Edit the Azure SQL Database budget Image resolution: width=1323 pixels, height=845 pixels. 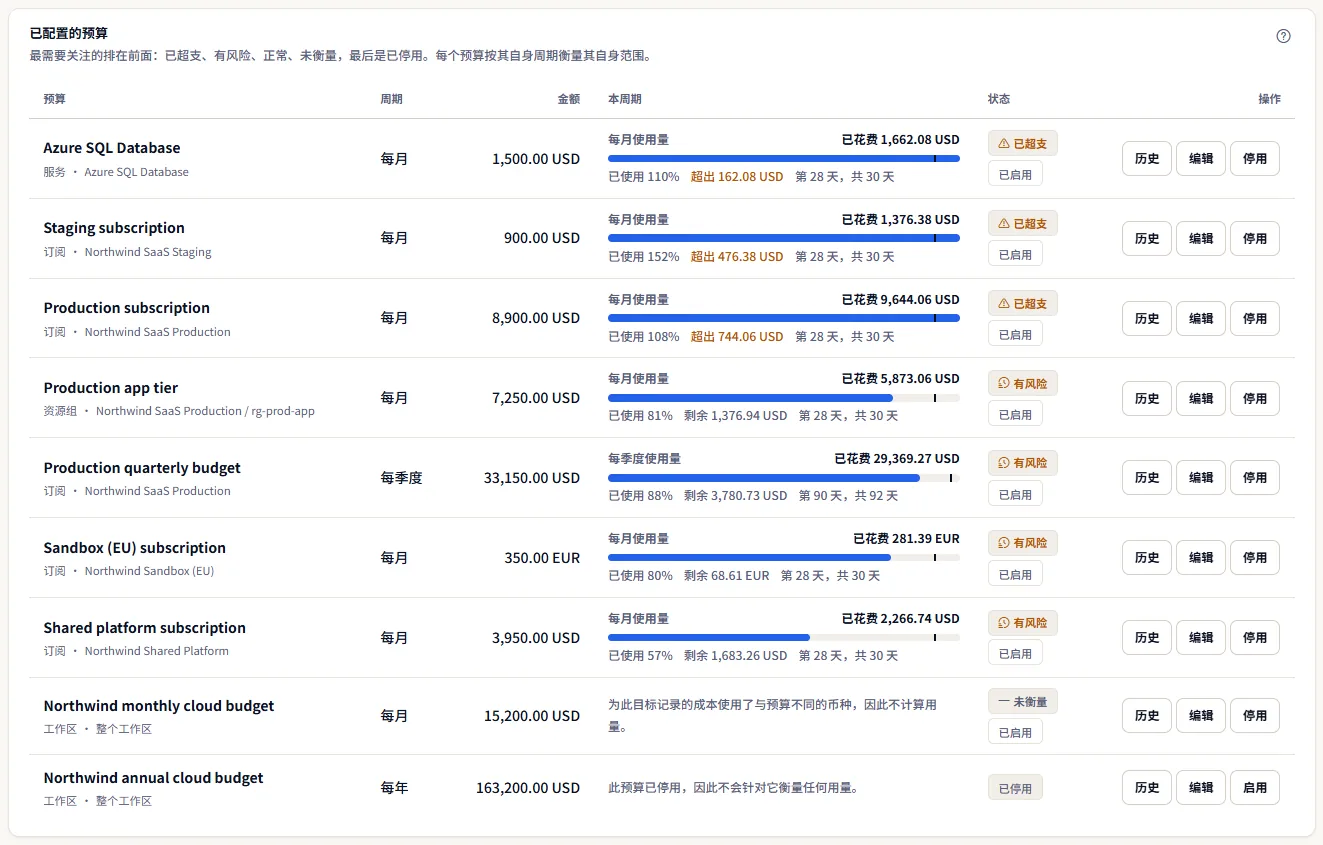[1201, 158]
